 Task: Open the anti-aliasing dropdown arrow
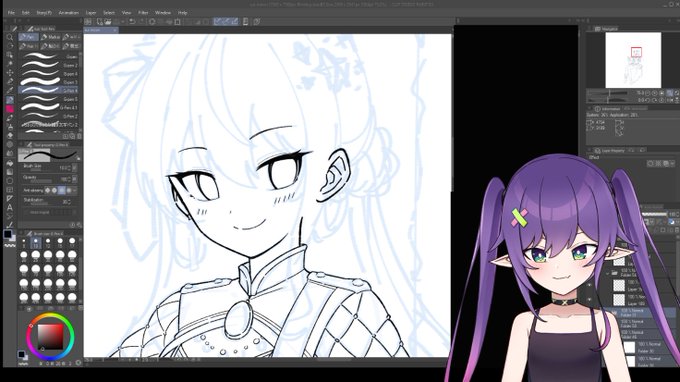point(75,190)
